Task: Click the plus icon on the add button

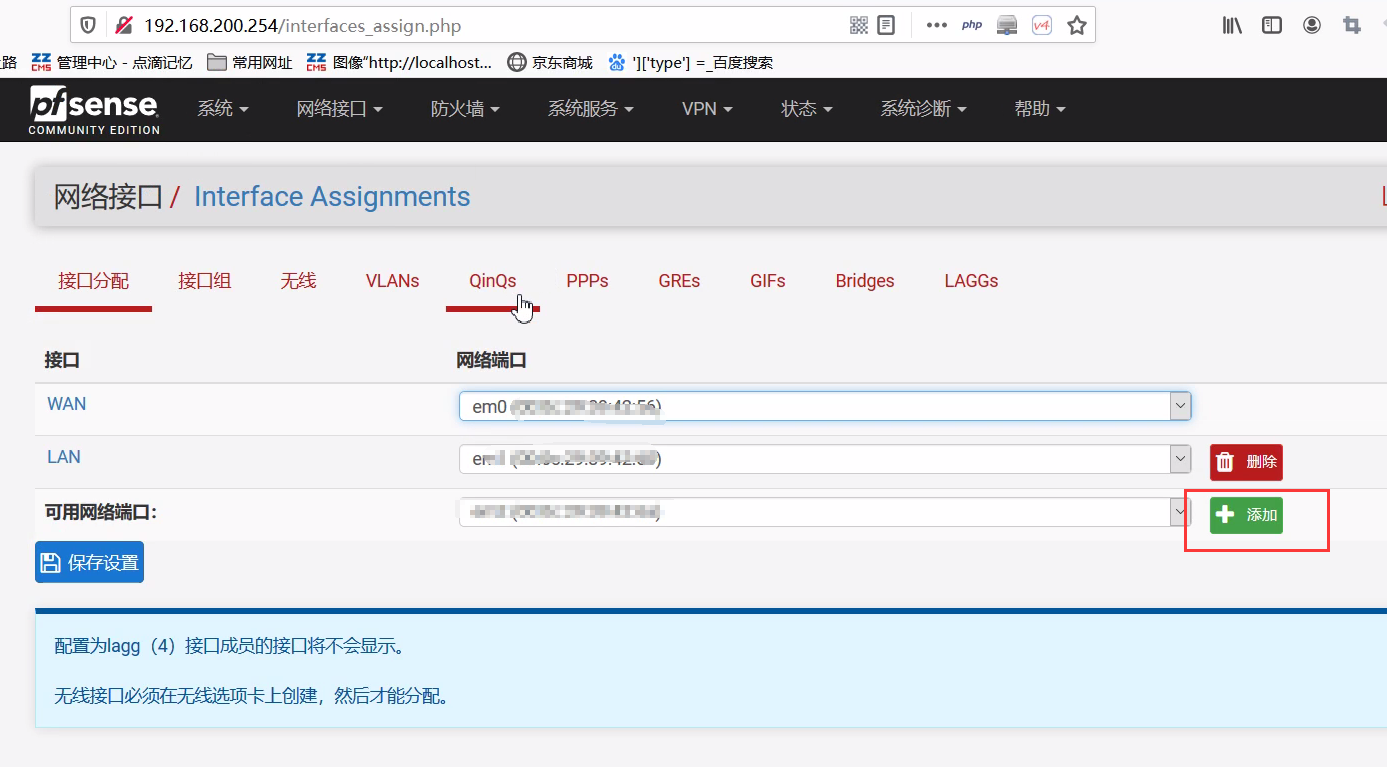Action: [x=1224, y=515]
